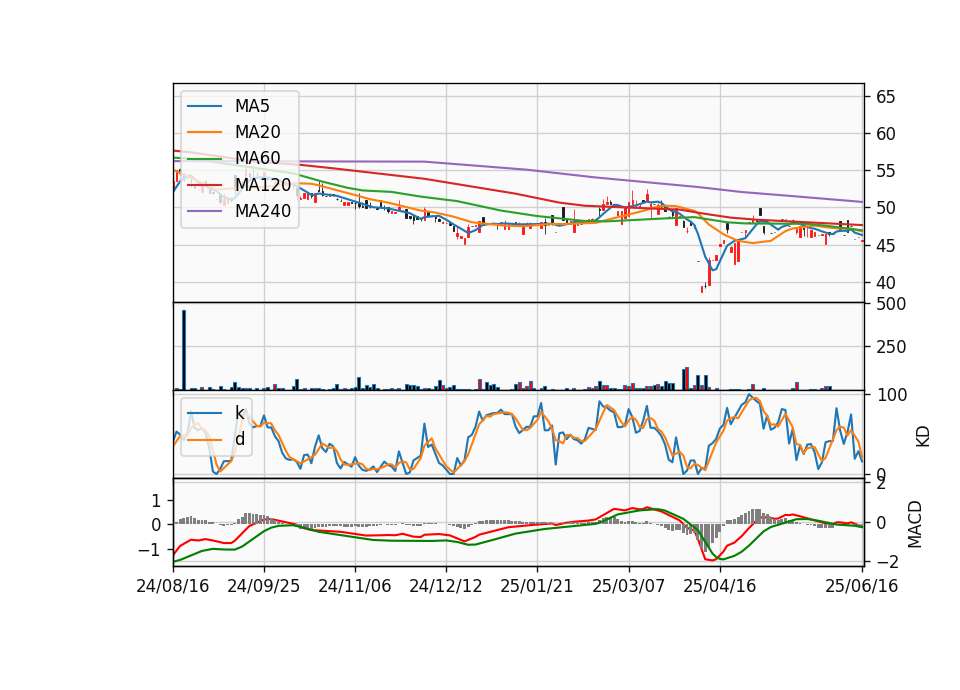This screenshot has height=690, width=960.
Task: Click the 60 price axis tick
Action: 885,134
